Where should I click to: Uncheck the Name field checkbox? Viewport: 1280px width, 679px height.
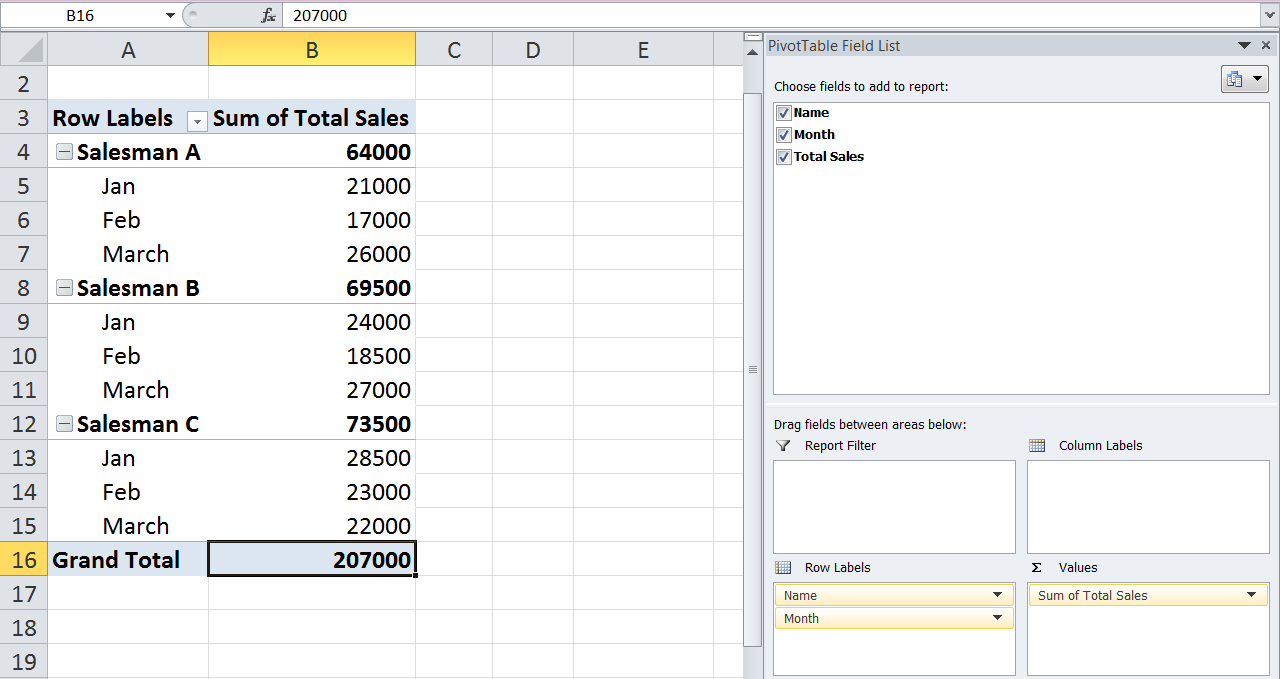click(783, 112)
